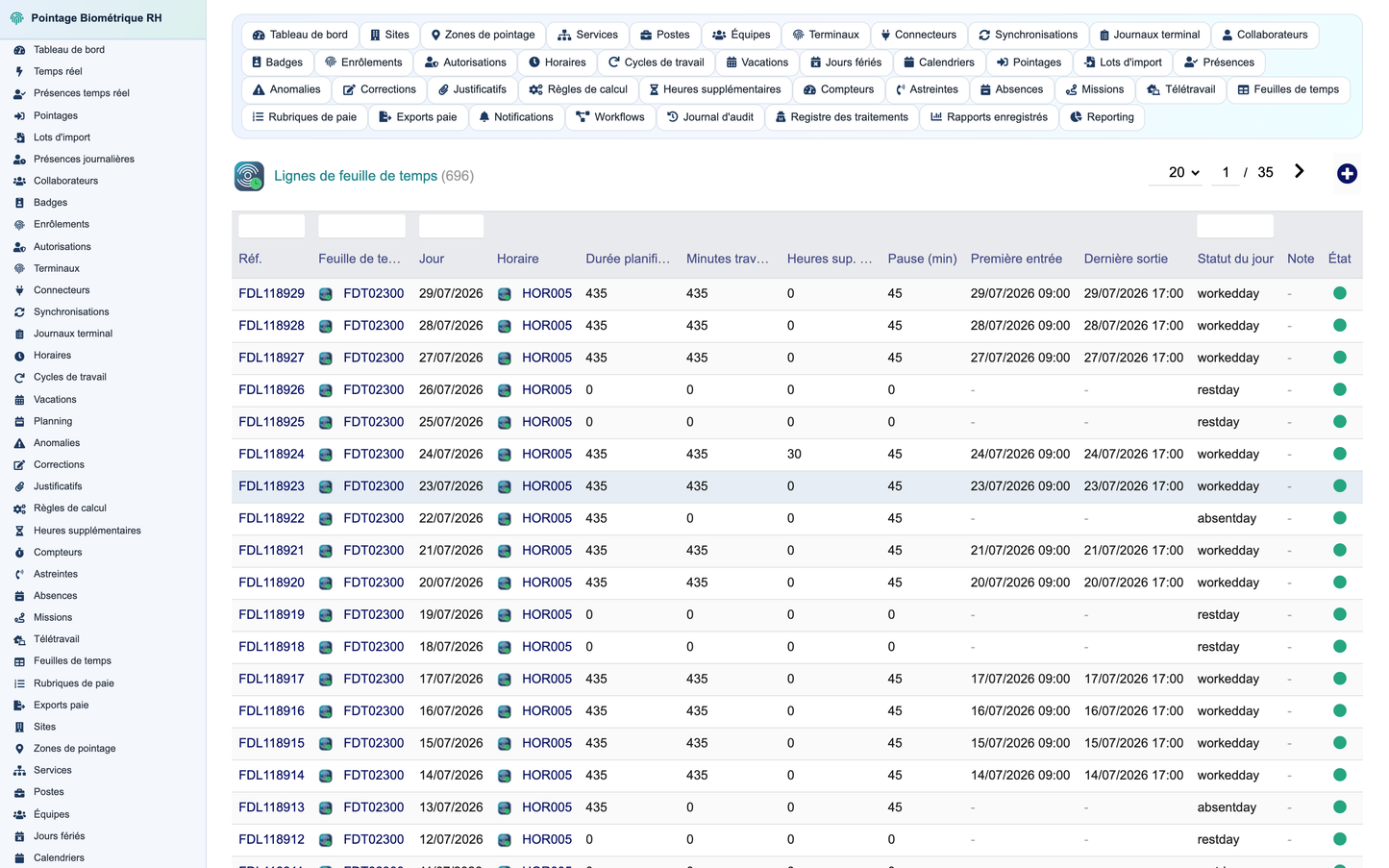
Task: Open schedule HOR005 for 22/07/2026 row
Action: pyautogui.click(x=547, y=518)
